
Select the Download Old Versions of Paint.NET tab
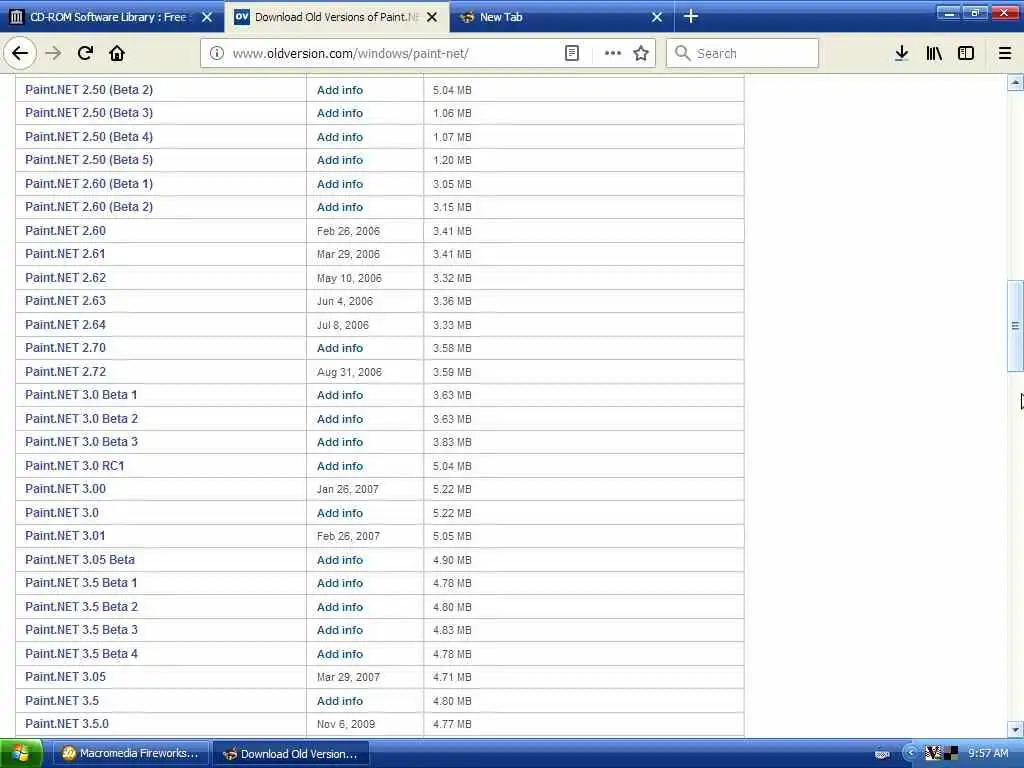(x=336, y=17)
